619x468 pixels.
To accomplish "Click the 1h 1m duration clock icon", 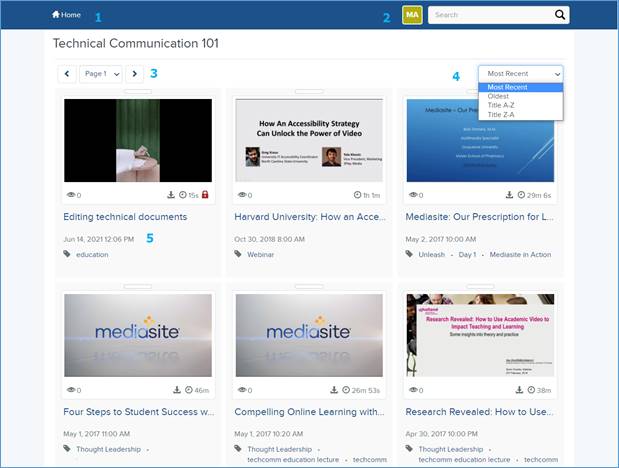I will tap(357, 195).
